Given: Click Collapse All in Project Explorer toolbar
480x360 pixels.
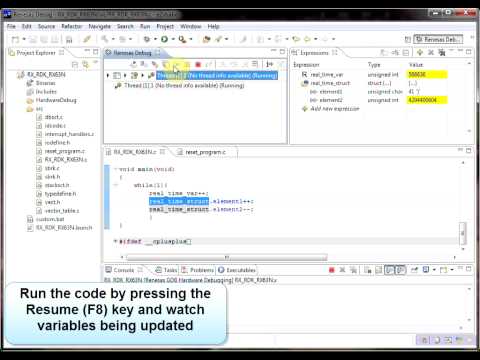Looking at the screenshot, I should pos(75,64).
